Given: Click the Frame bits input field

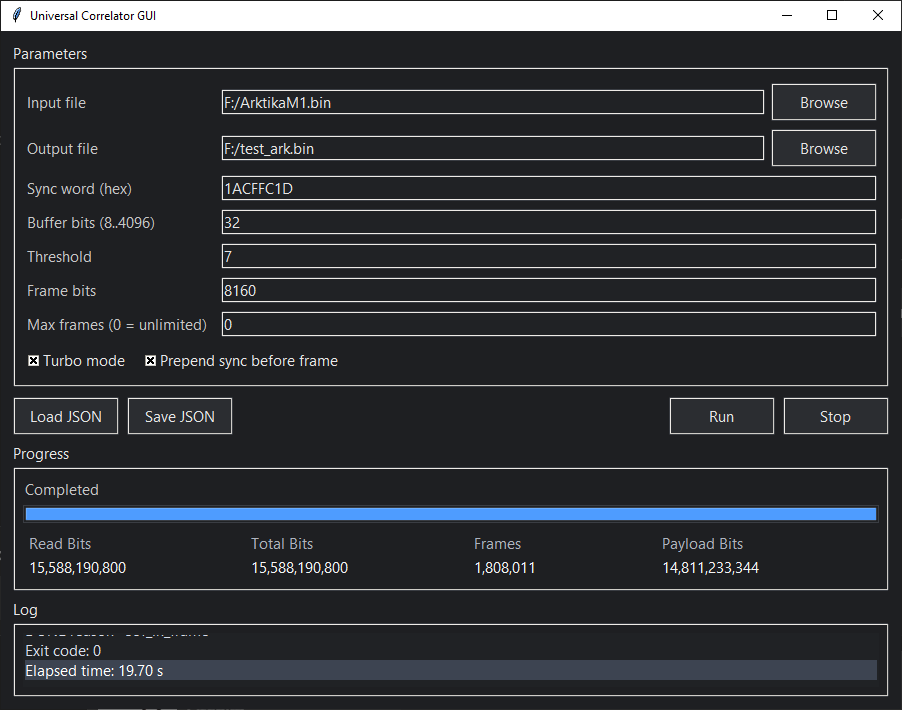Looking at the screenshot, I should coord(549,290).
